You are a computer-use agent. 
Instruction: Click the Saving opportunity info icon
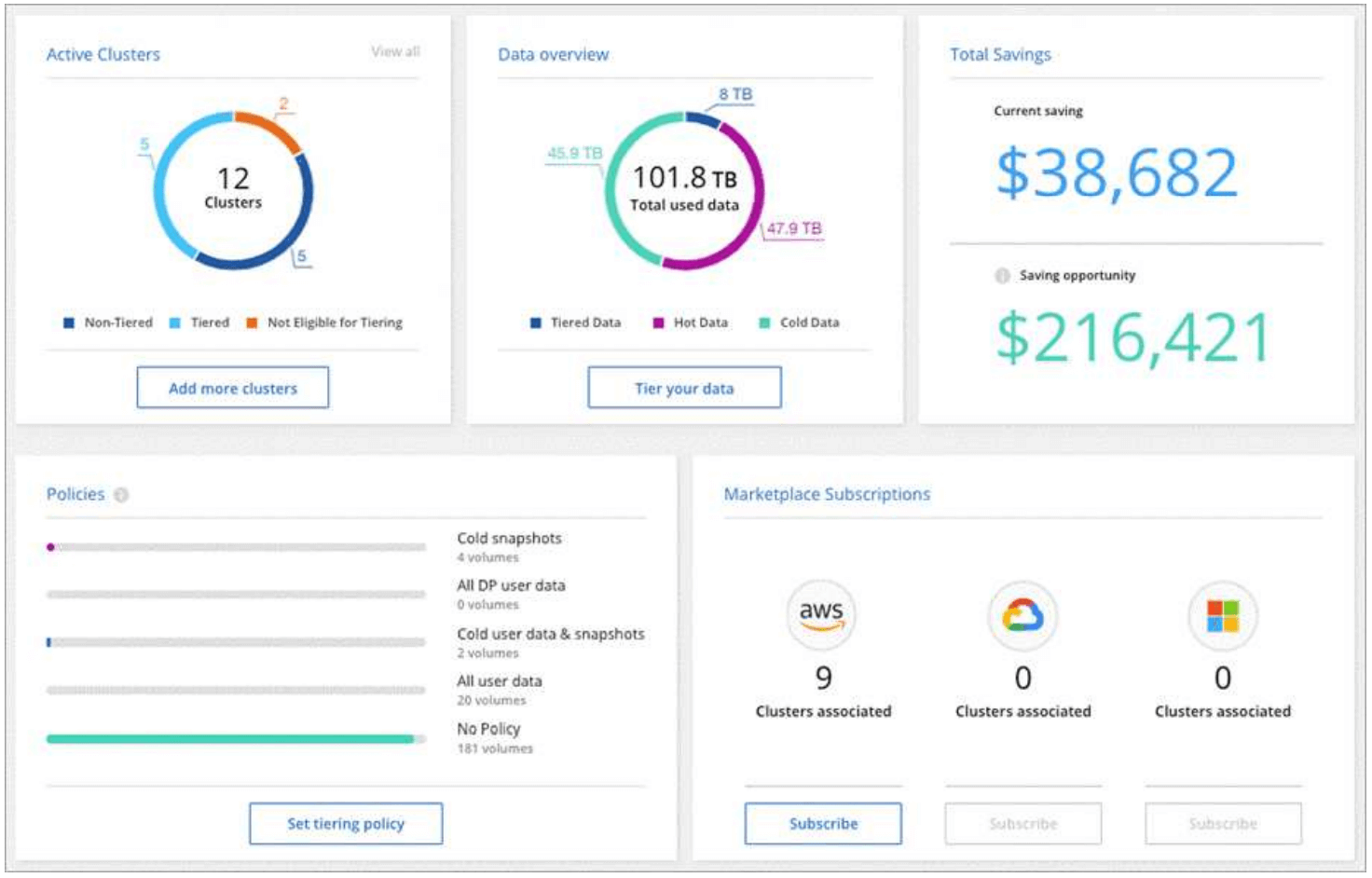pos(1003,276)
